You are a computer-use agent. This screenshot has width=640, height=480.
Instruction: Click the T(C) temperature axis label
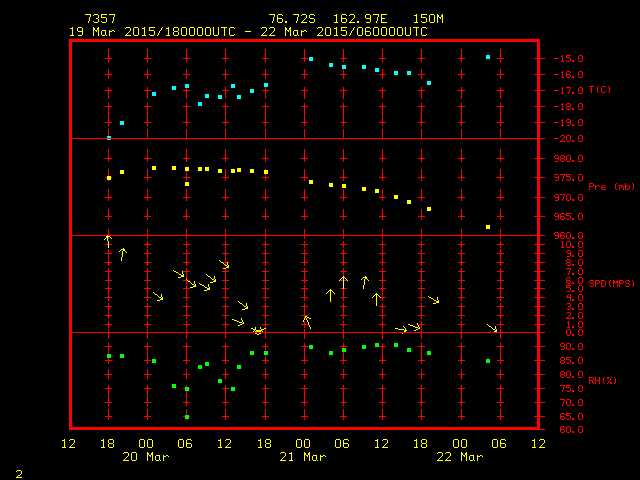coord(600,90)
